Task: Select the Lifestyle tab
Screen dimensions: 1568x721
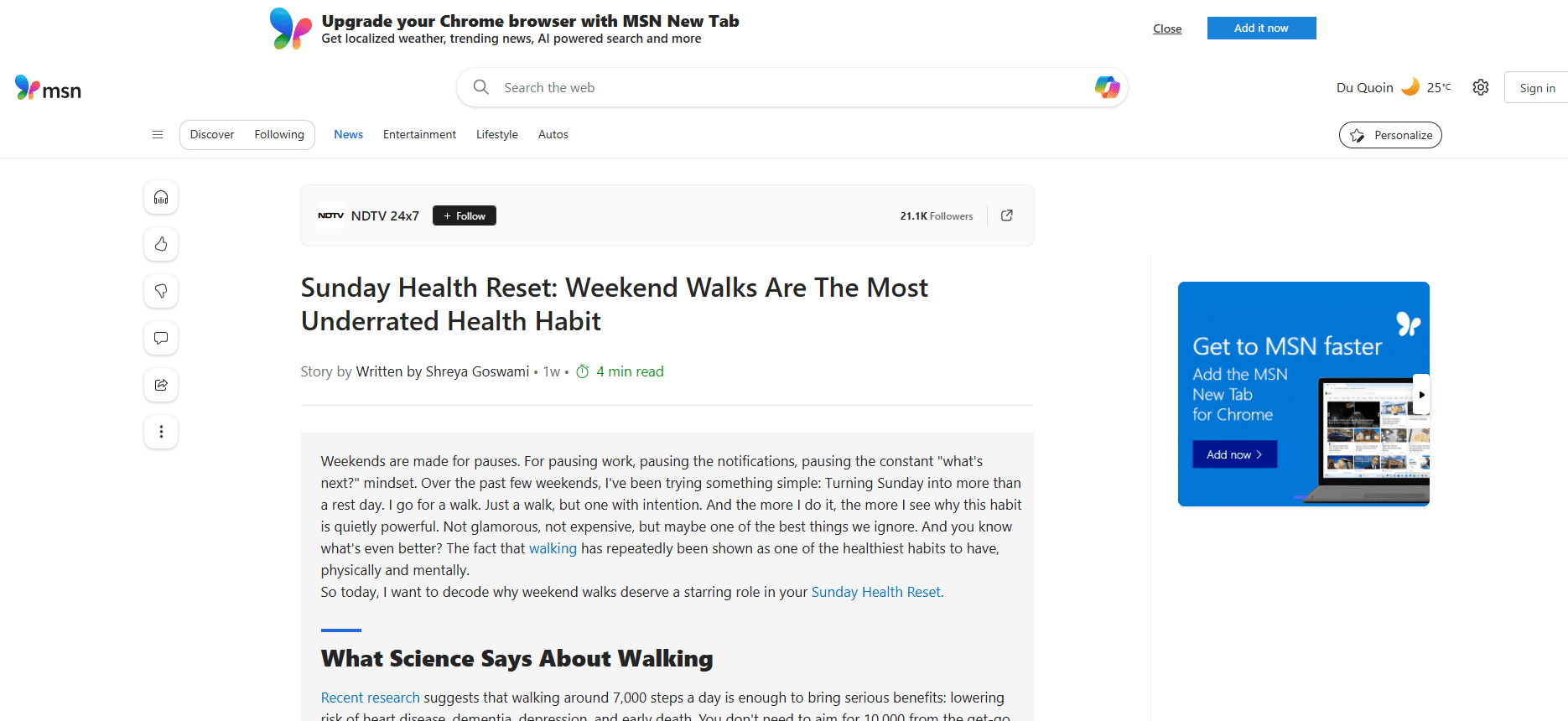Action: pos(497,135)
